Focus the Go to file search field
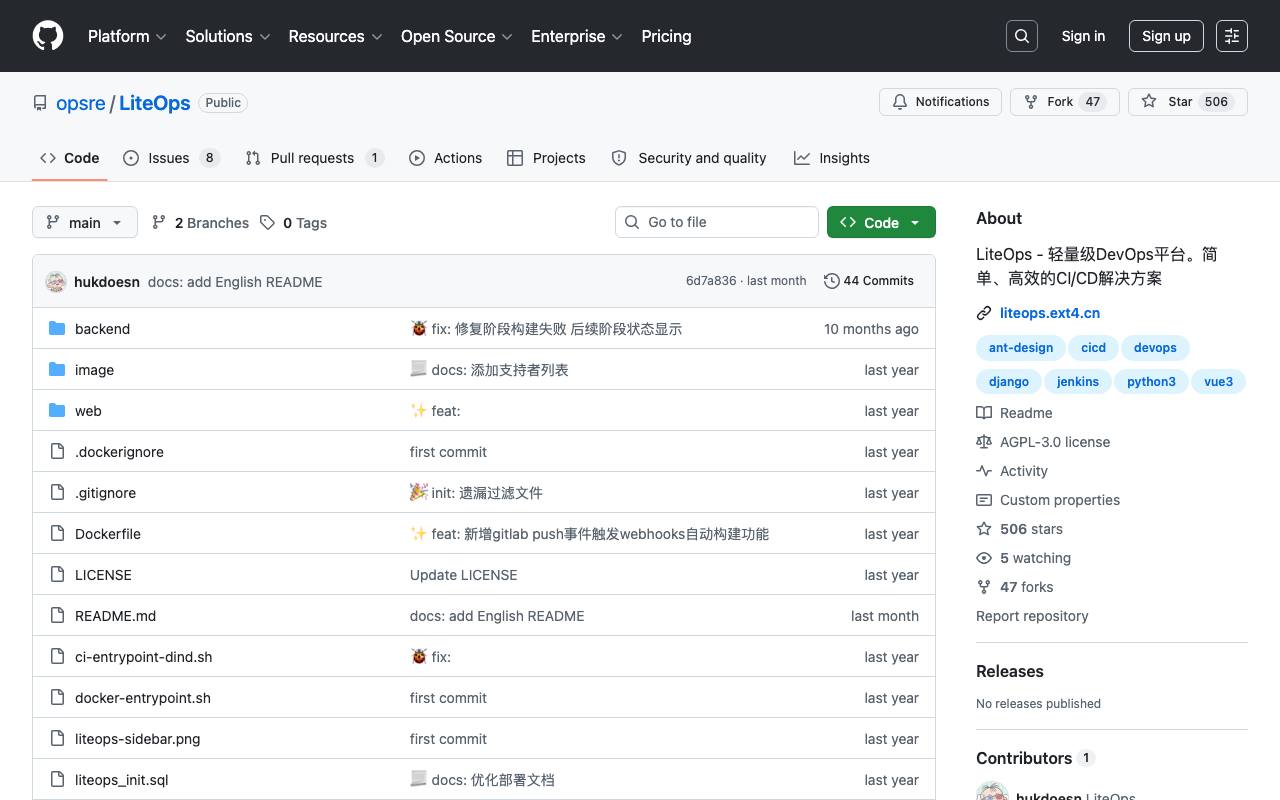 tap(716, 222)
